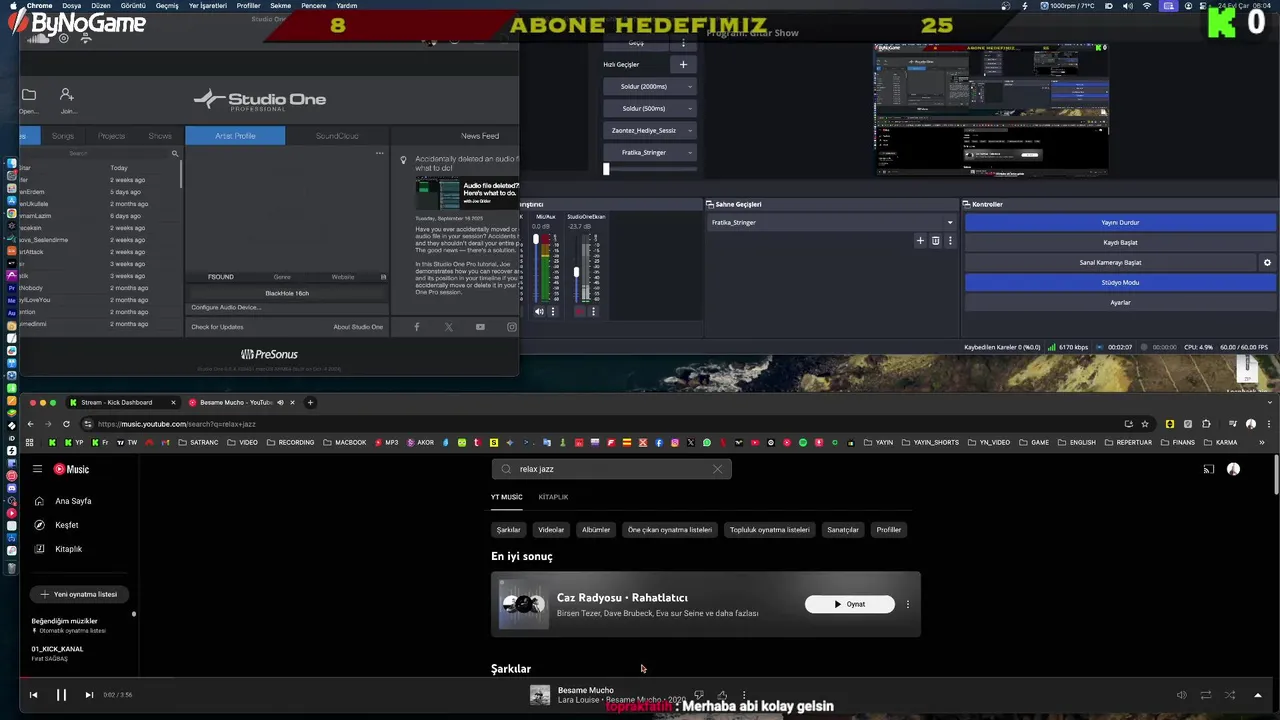1280x720 pixels.
Task: Show more Chrome bookmarks with the chevron
Action: [x=1261, y=442]
